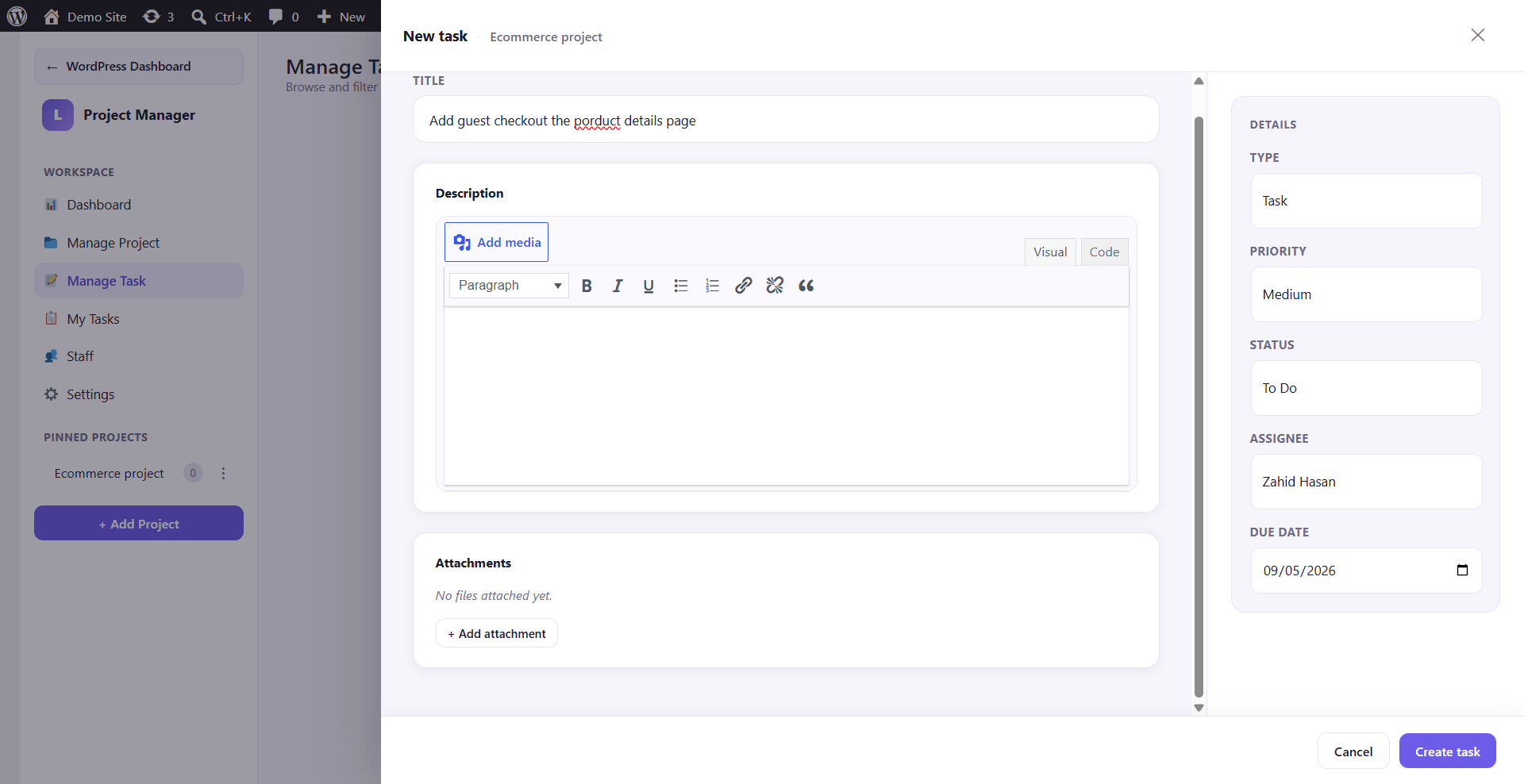Apply italic formatting in description editor
1524x784 pixels.
pyautogui.click(x=618, y=286)
